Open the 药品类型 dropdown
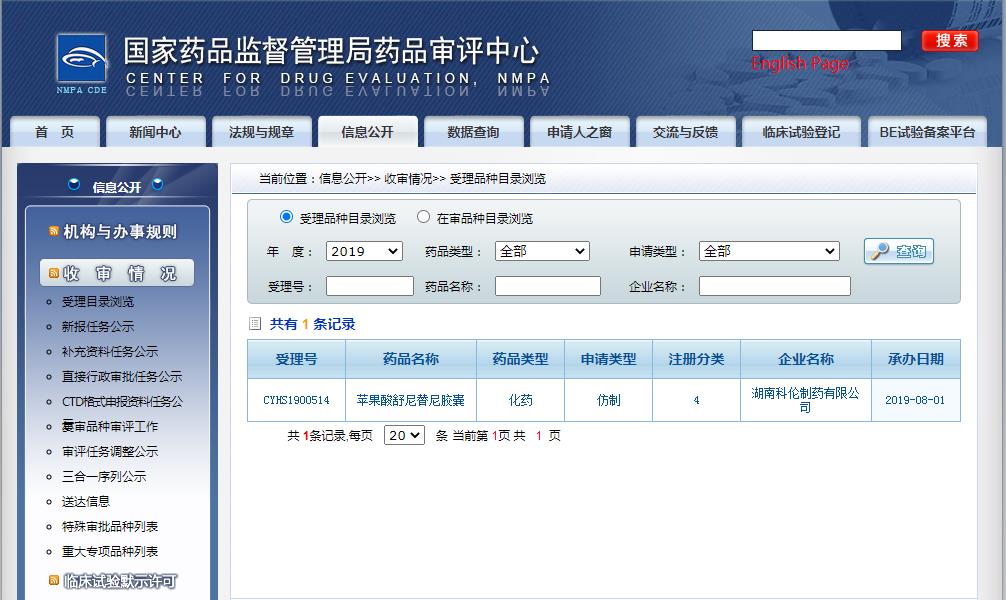The height and width of the screenshot is (600, 1006). [542, 252]
